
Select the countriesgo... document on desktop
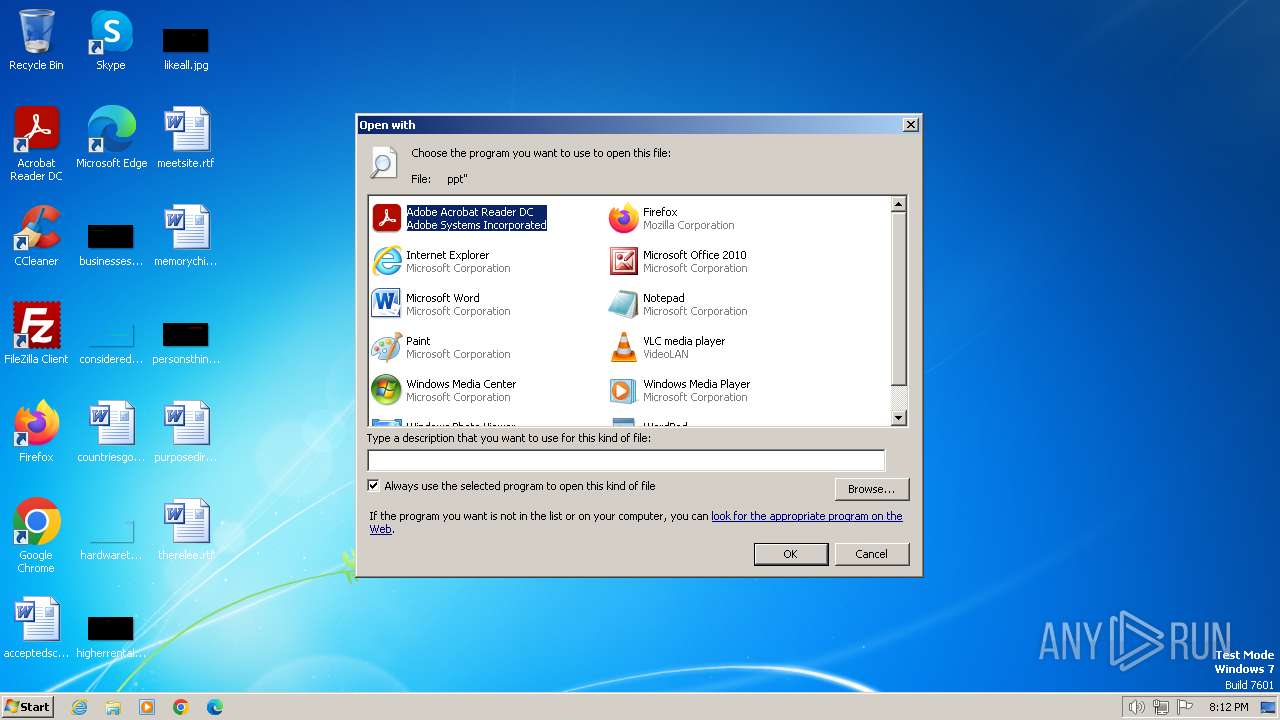(111, 432)
